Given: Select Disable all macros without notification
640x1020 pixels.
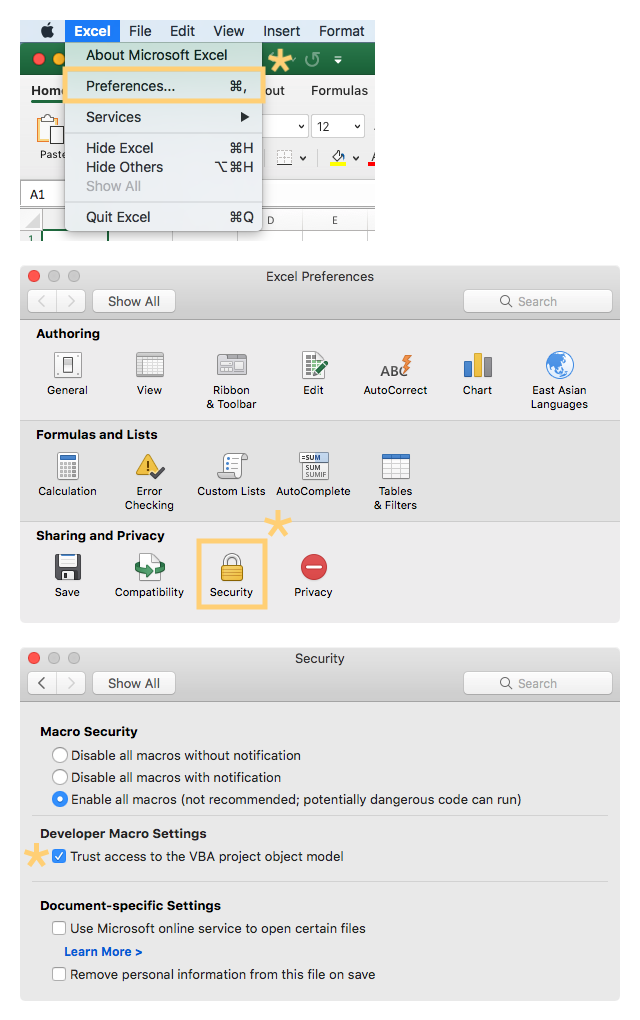Looking at the screenshot, I should coord(60,755).
